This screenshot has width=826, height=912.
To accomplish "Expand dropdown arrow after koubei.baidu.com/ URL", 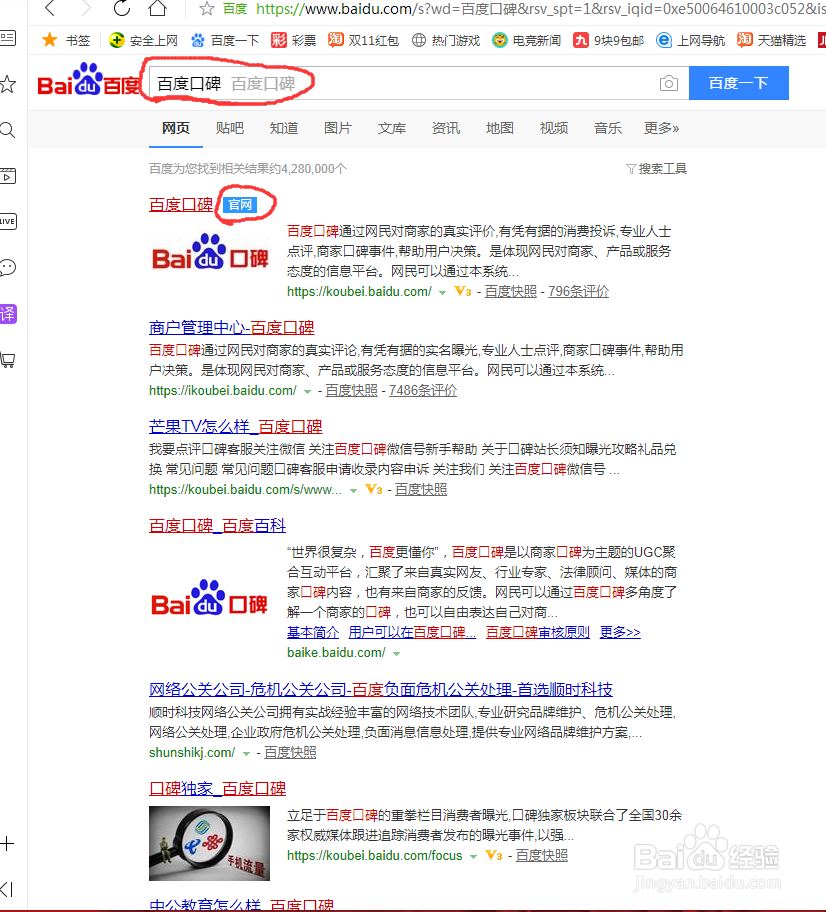I will tap(443, 293).
